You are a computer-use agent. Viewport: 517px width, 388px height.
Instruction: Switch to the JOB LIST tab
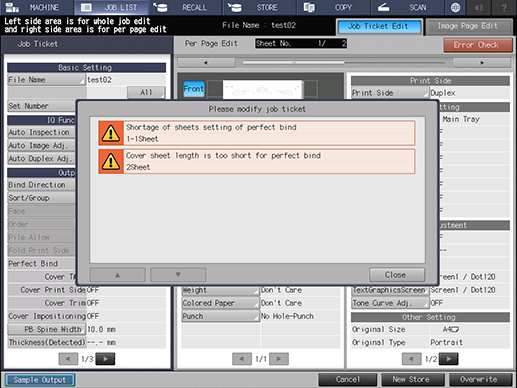pos(111,7)
